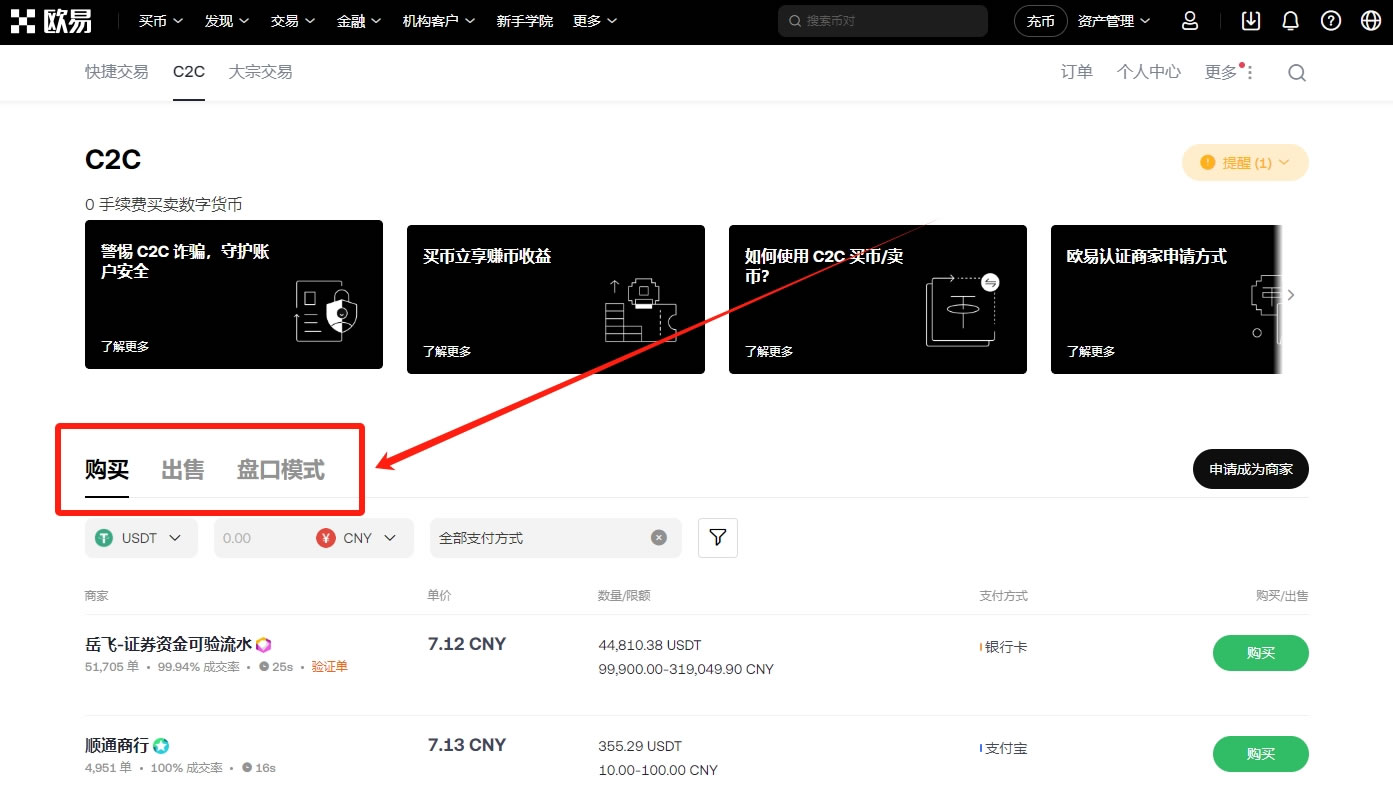This screenshot has width=1393, height=798.
Task: Switch to the 出售 tab
Action: pos(182,470)
